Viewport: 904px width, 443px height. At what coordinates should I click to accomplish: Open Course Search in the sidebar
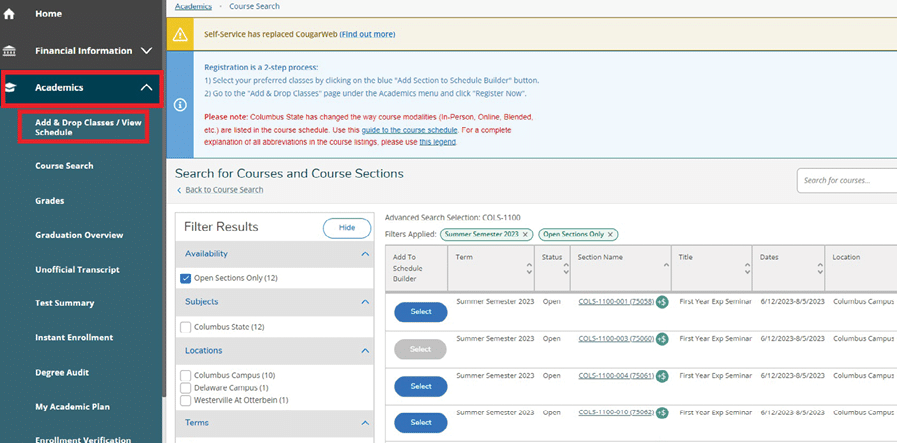(x=64, y=166)
